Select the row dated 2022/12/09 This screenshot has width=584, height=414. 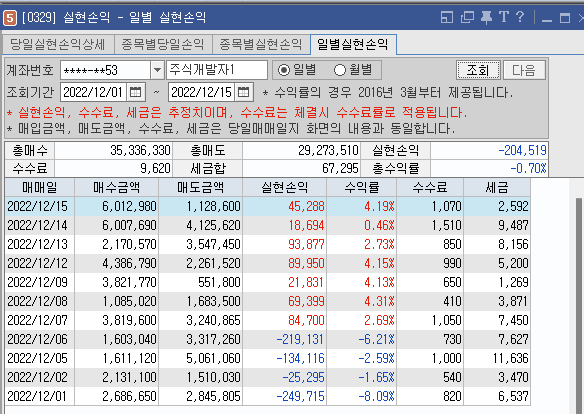(268, 282)
